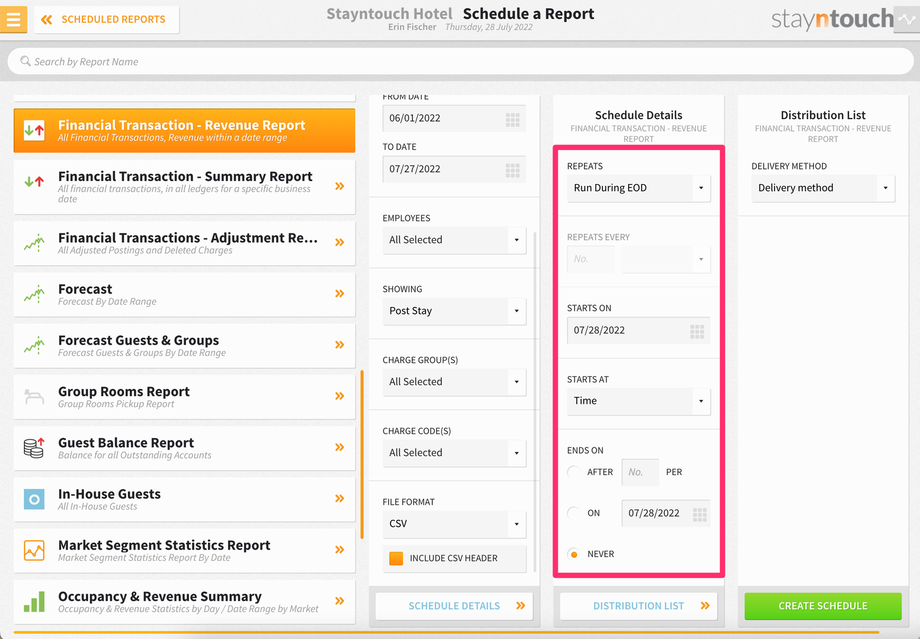Click chevron next to Market Segment Statistics Report
Image resolution: width=920 pixels, height=639 pixels.
click(339, 550)
